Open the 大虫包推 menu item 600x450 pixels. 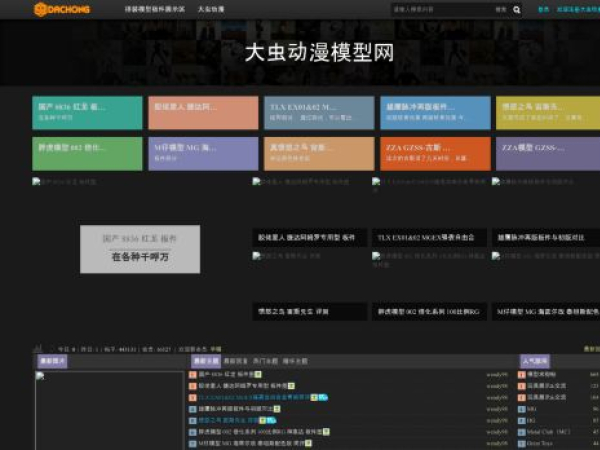point(211,9)
